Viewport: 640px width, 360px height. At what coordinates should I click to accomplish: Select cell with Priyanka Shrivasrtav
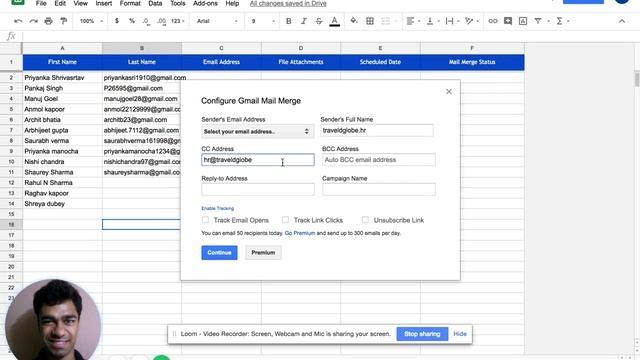tap(62, 78)
